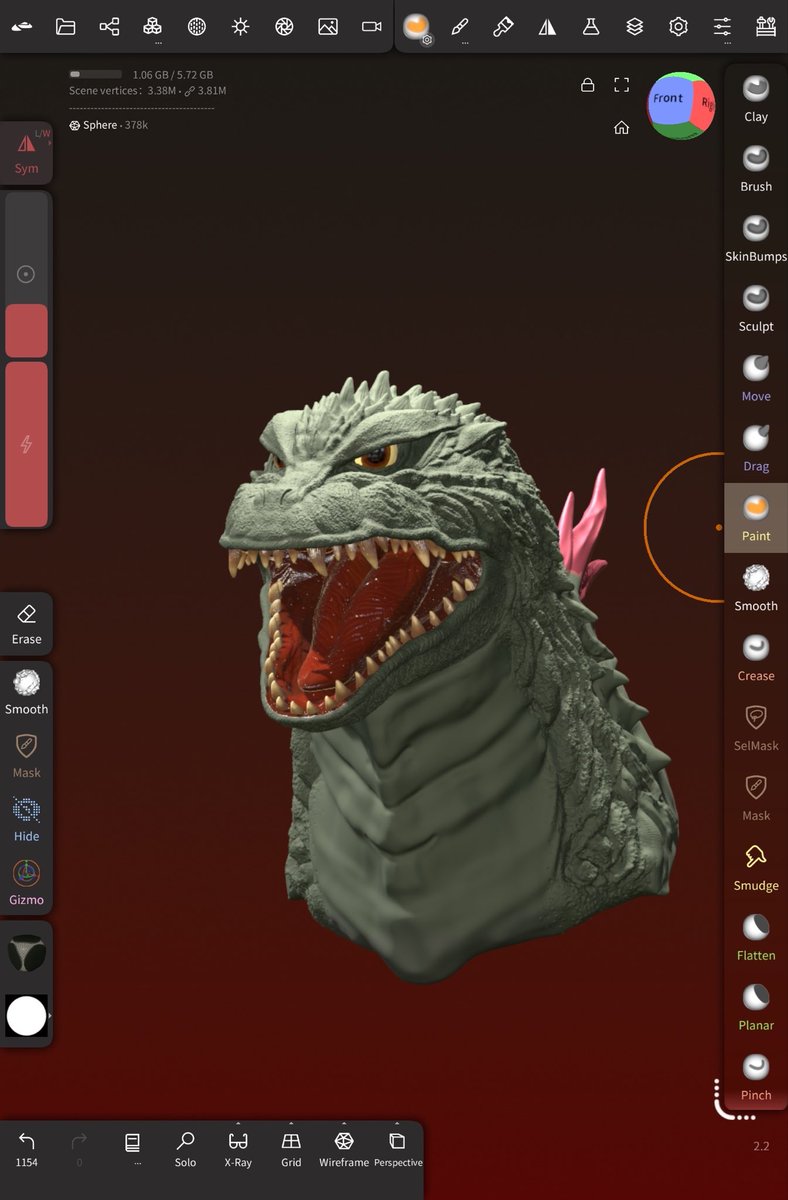Activate the Smooth shortcut on left panel
This screenshot has width=788, height=1200.
click(x=26, y=693)
